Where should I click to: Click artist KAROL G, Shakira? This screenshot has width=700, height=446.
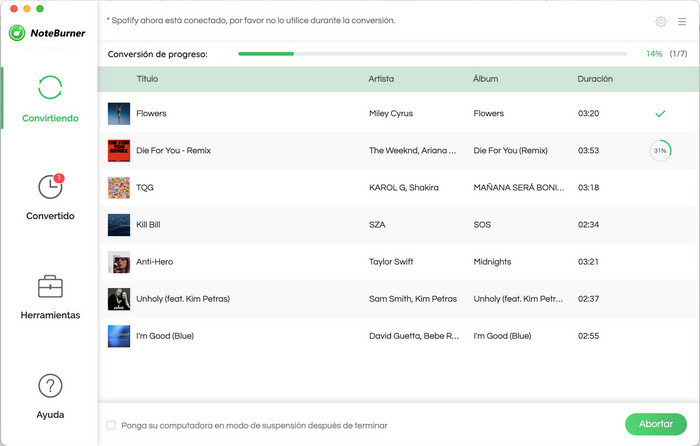404,188
